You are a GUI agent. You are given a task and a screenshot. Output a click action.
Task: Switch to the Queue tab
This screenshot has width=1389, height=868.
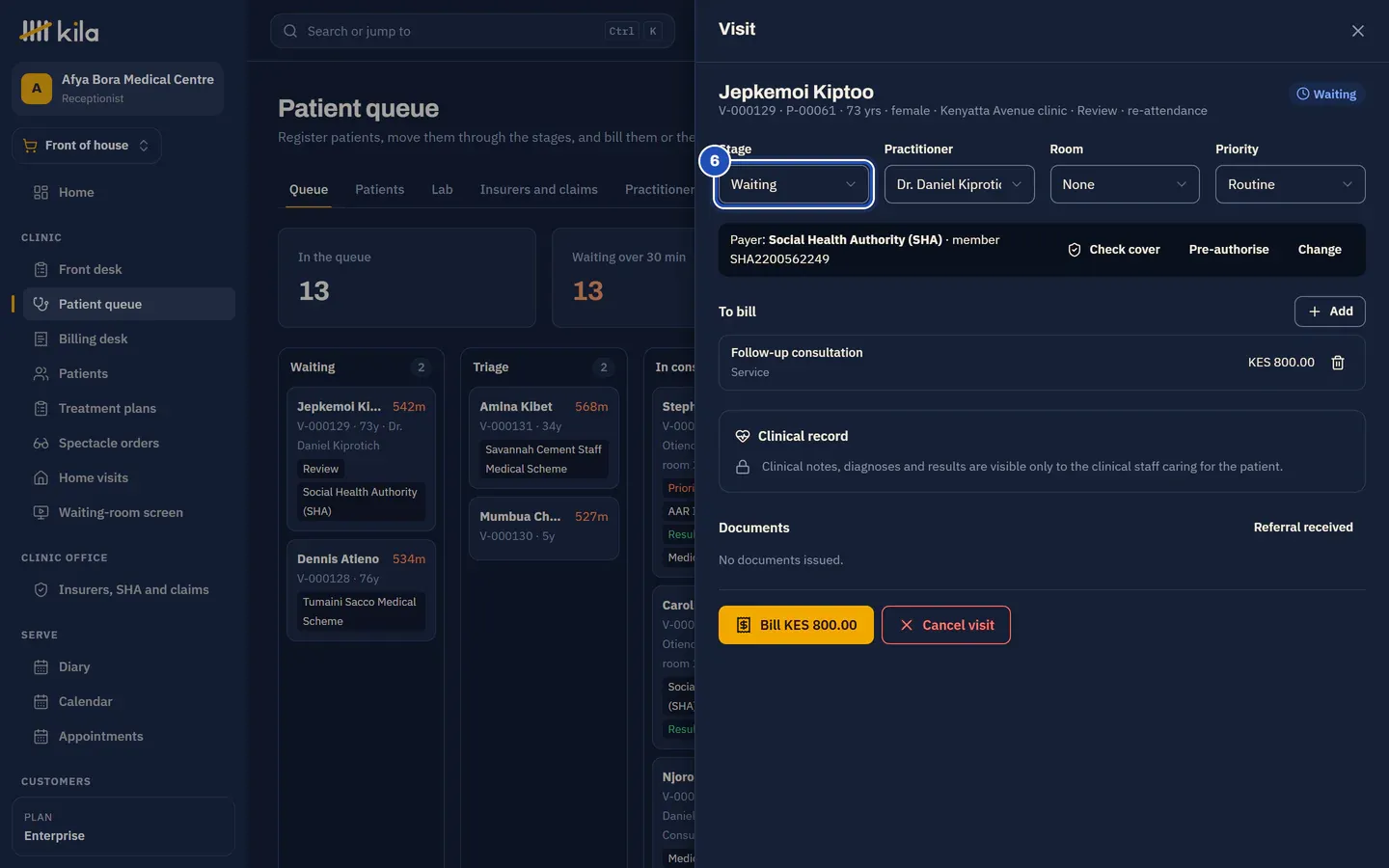(x=309, y=189)
